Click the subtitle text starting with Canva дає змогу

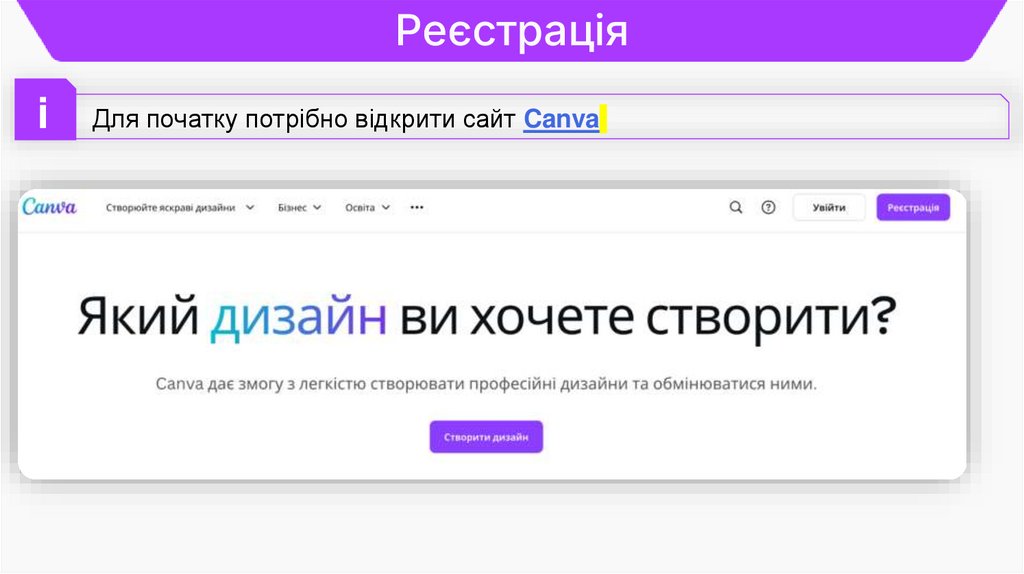point(486,384)
